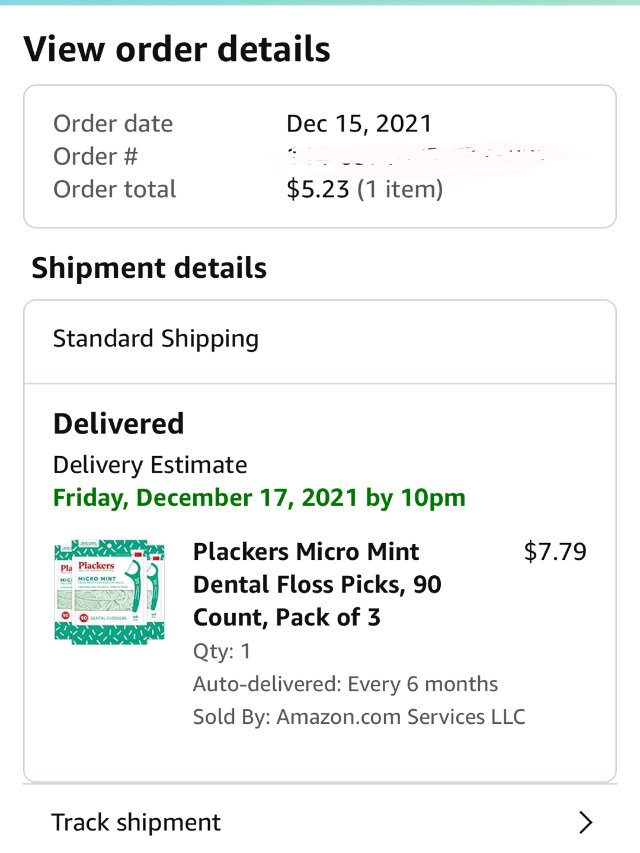640x853 pixels.
Task: Click the Delivery Estimate label
Action: [x=150, y=465]
